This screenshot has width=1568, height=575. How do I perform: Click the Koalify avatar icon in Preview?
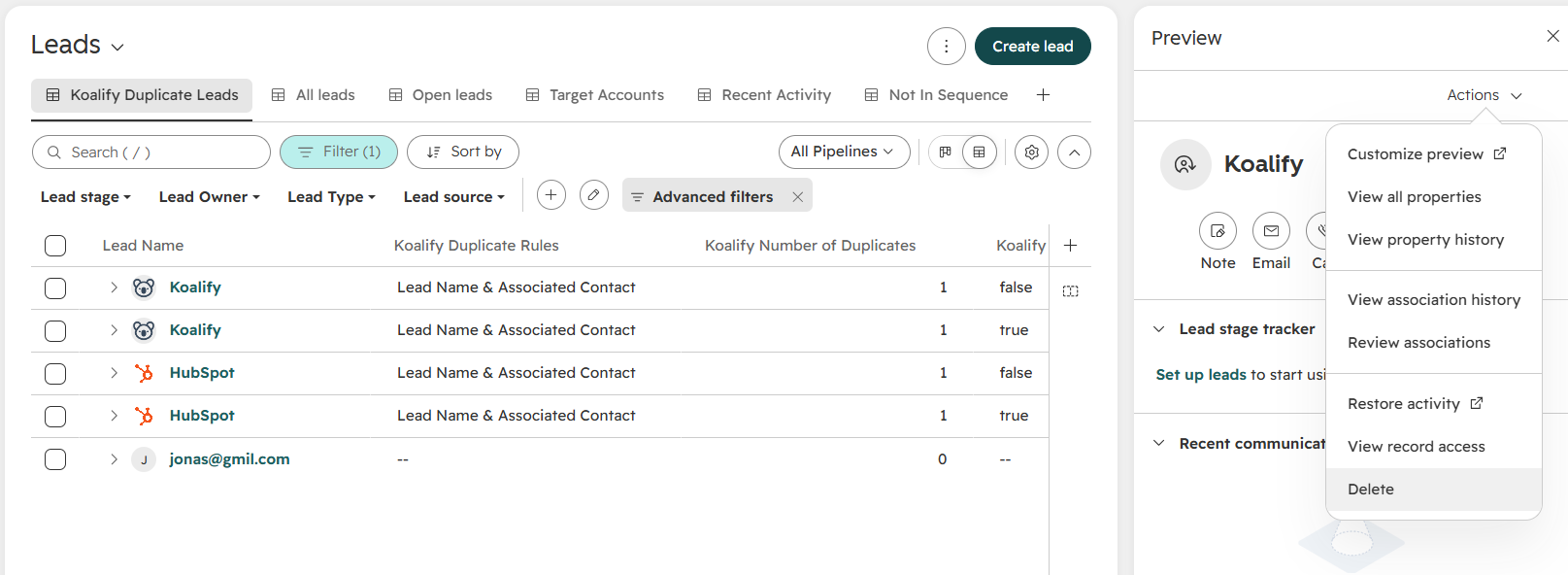point(1185,164)
